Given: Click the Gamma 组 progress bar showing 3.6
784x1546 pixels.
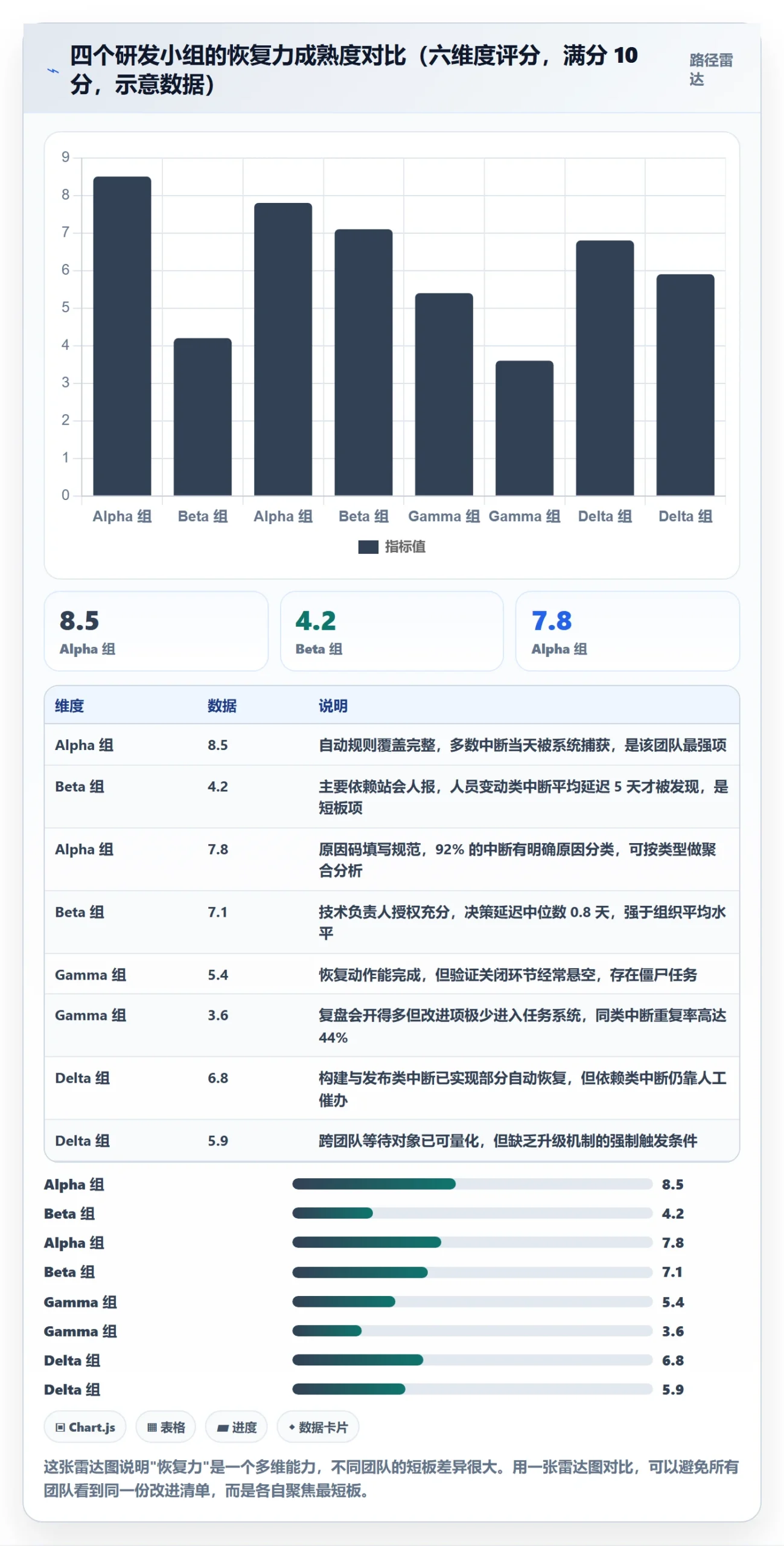Looking at the screenshot, I should pos(473,1331).
